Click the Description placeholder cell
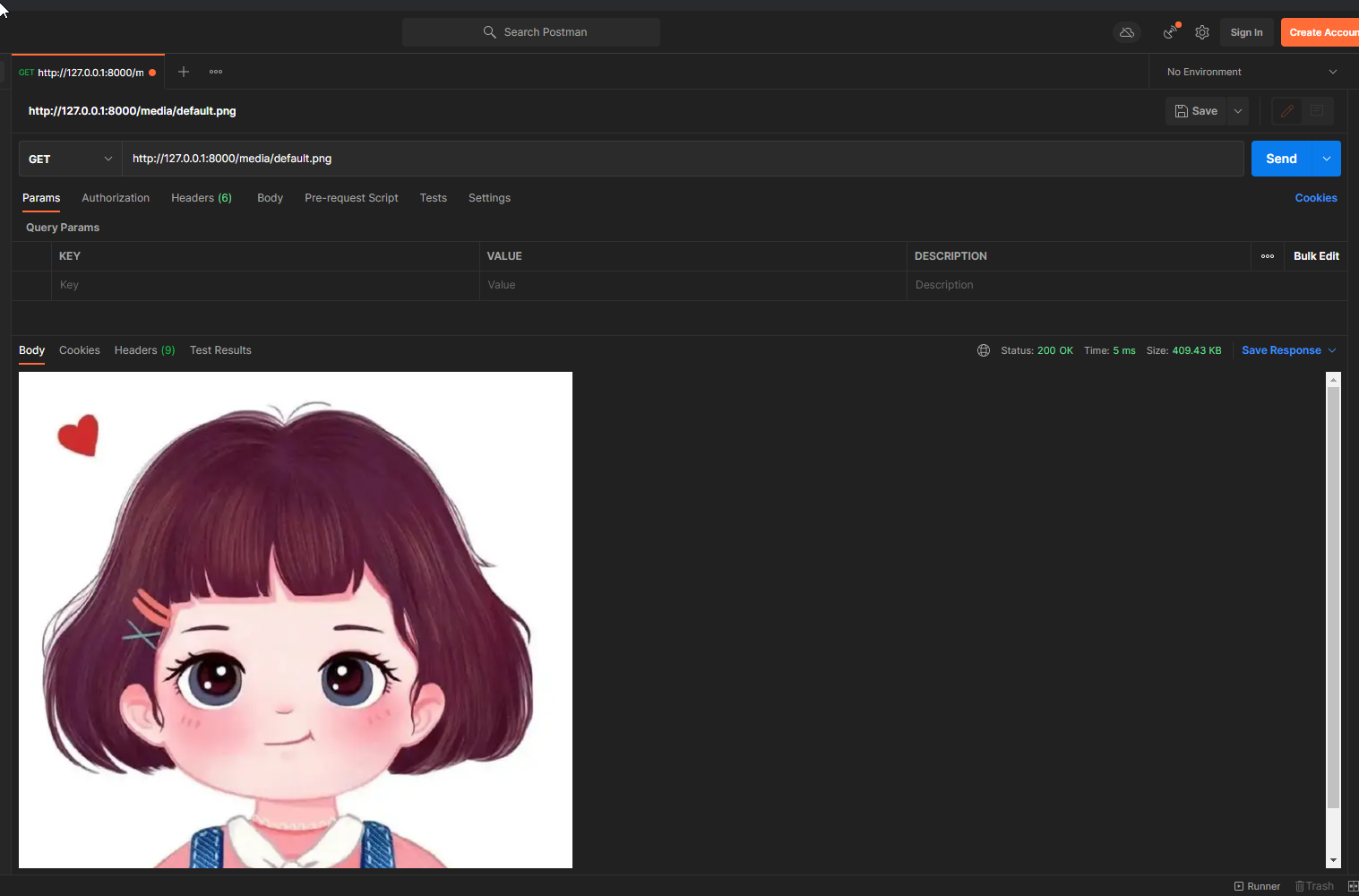Viewport: 1359px width, 896px height. click(x=1127, y=285)
